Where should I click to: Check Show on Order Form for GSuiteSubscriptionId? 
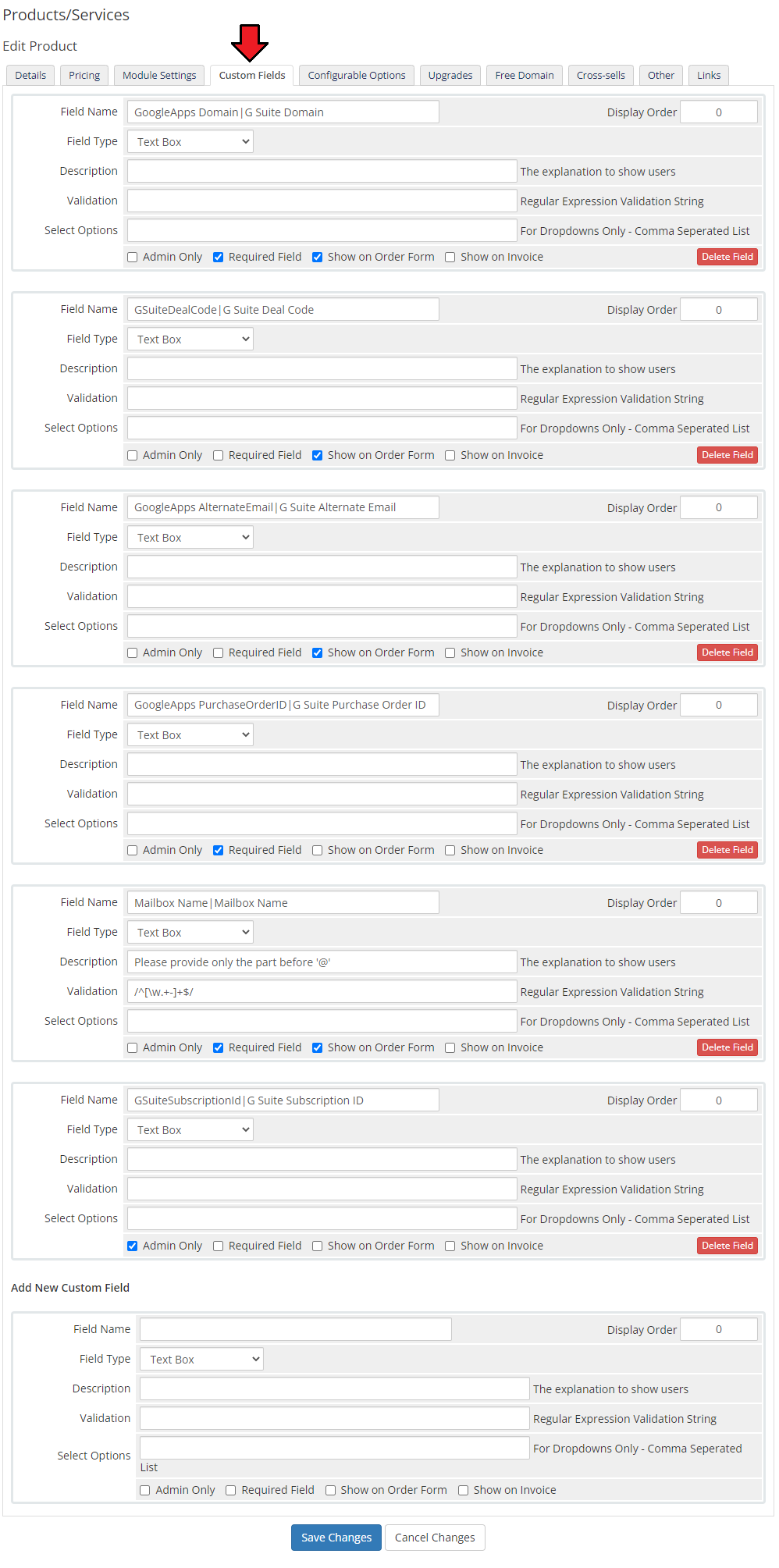coord(318,1246)
